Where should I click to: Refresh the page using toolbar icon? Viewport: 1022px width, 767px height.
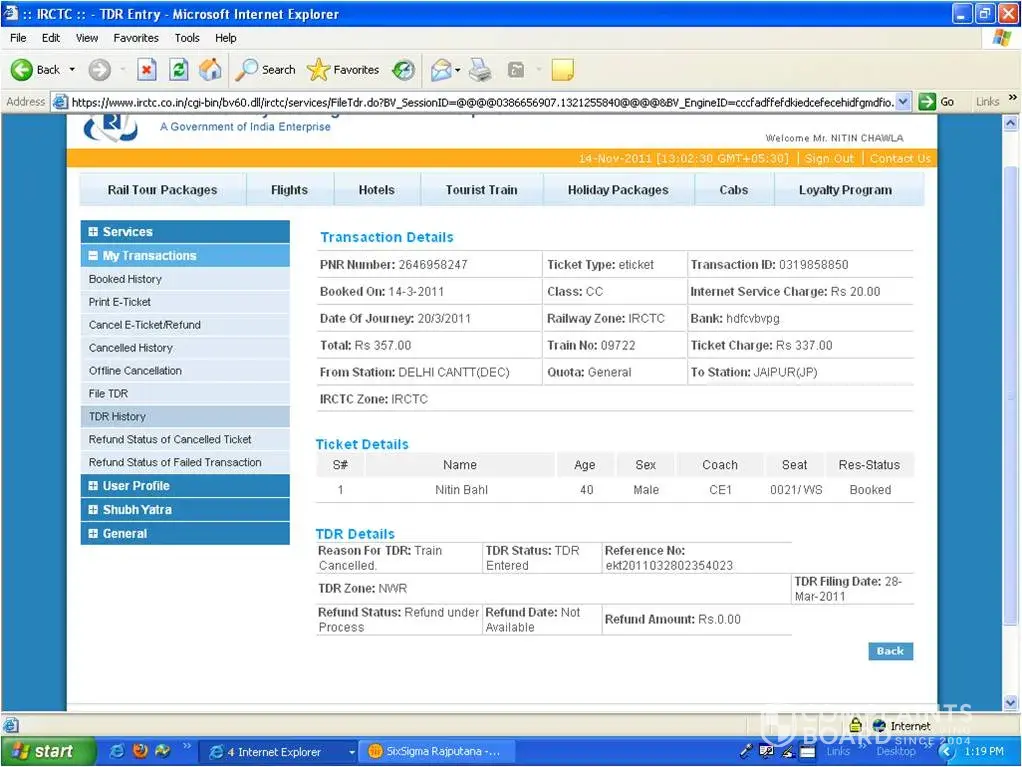pos(178,70)
